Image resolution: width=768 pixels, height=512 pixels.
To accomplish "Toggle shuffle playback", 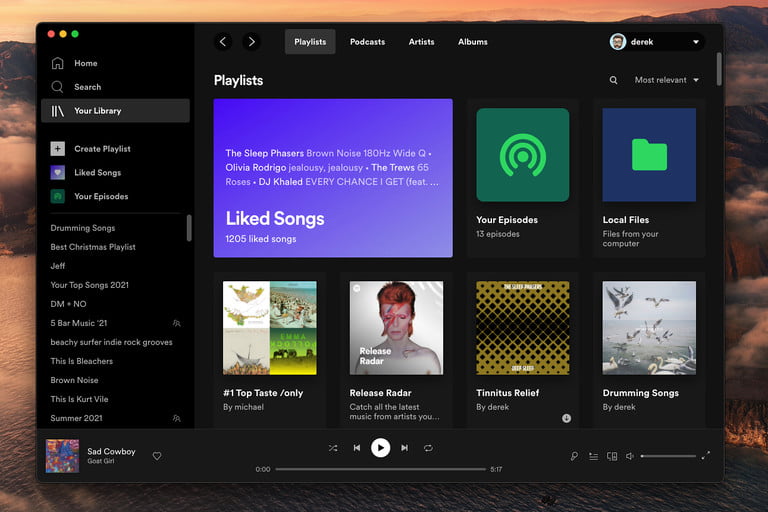I will [x=333, y=448].
